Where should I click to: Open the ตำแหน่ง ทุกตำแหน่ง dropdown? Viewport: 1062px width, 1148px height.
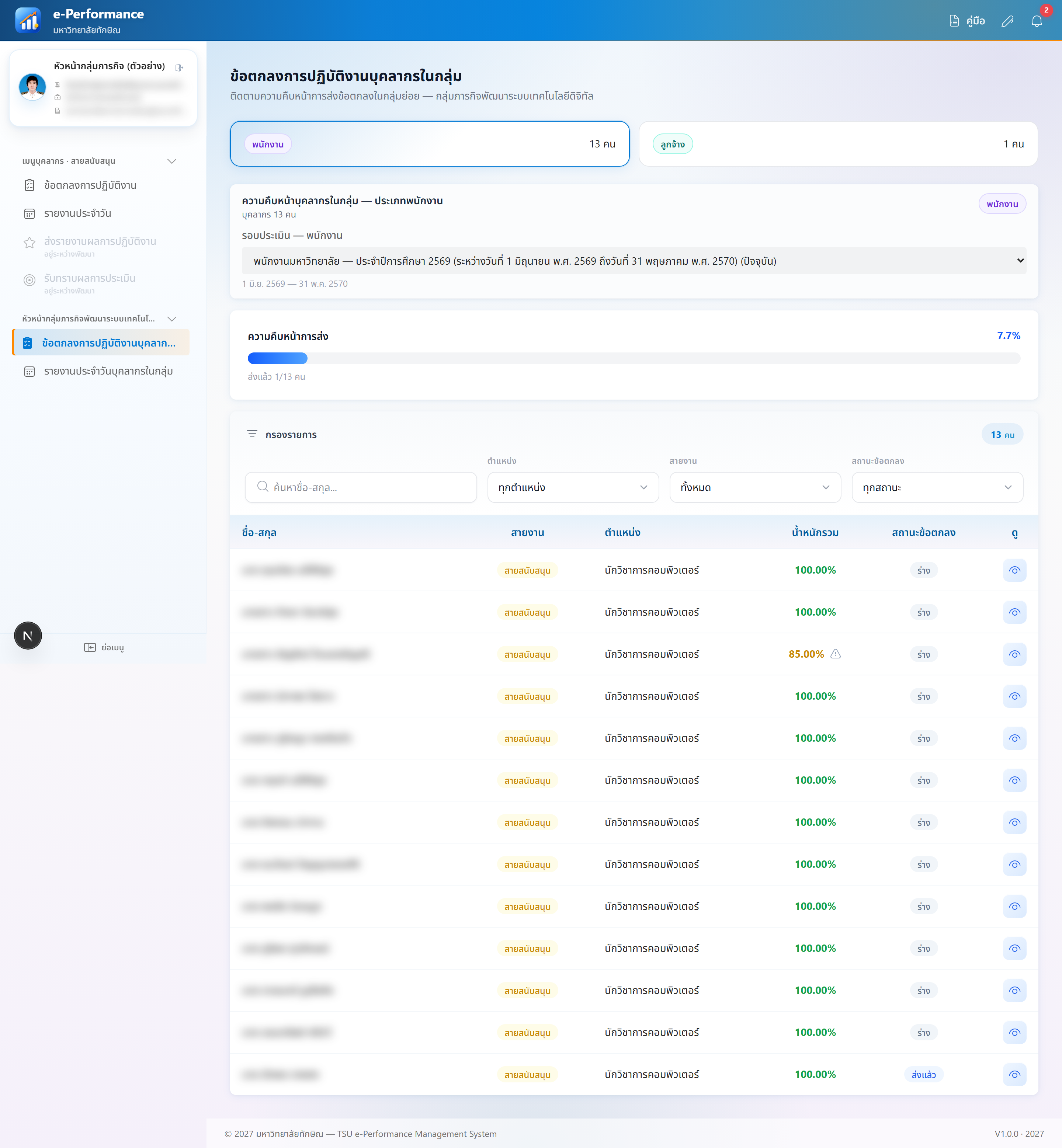click(x=573, y=487)
